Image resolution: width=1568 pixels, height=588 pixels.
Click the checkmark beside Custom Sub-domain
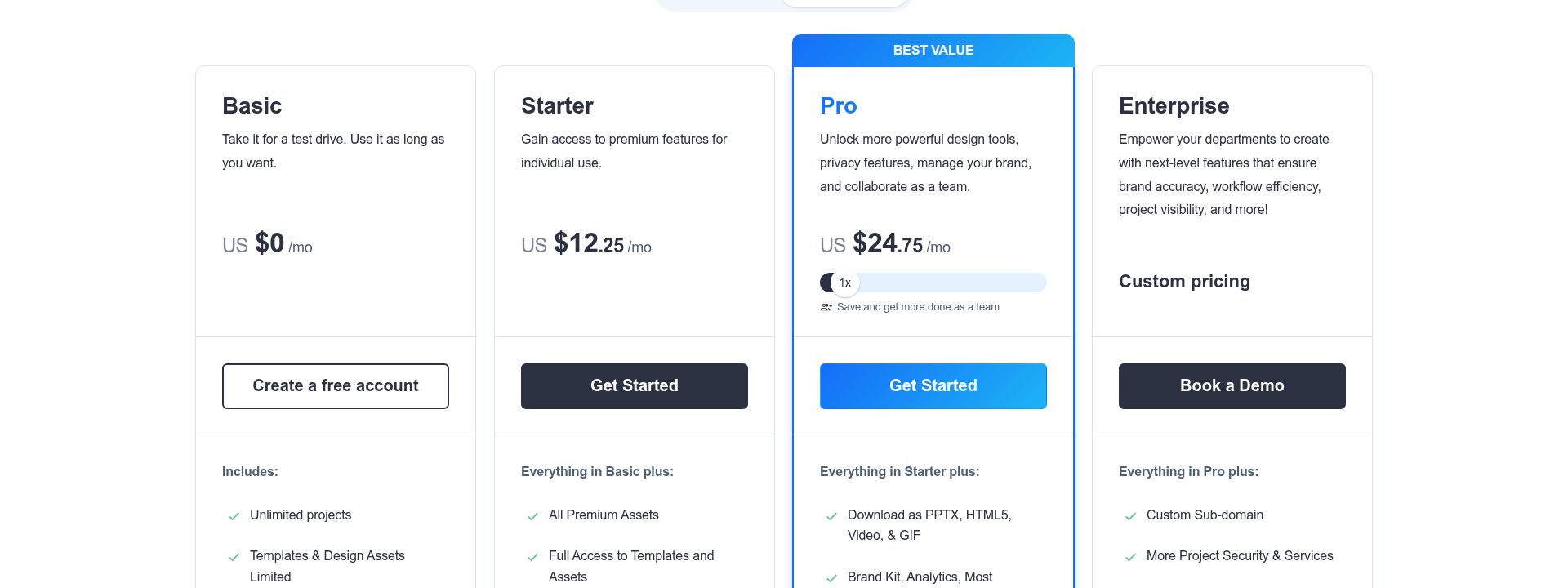click(1129, 515)
